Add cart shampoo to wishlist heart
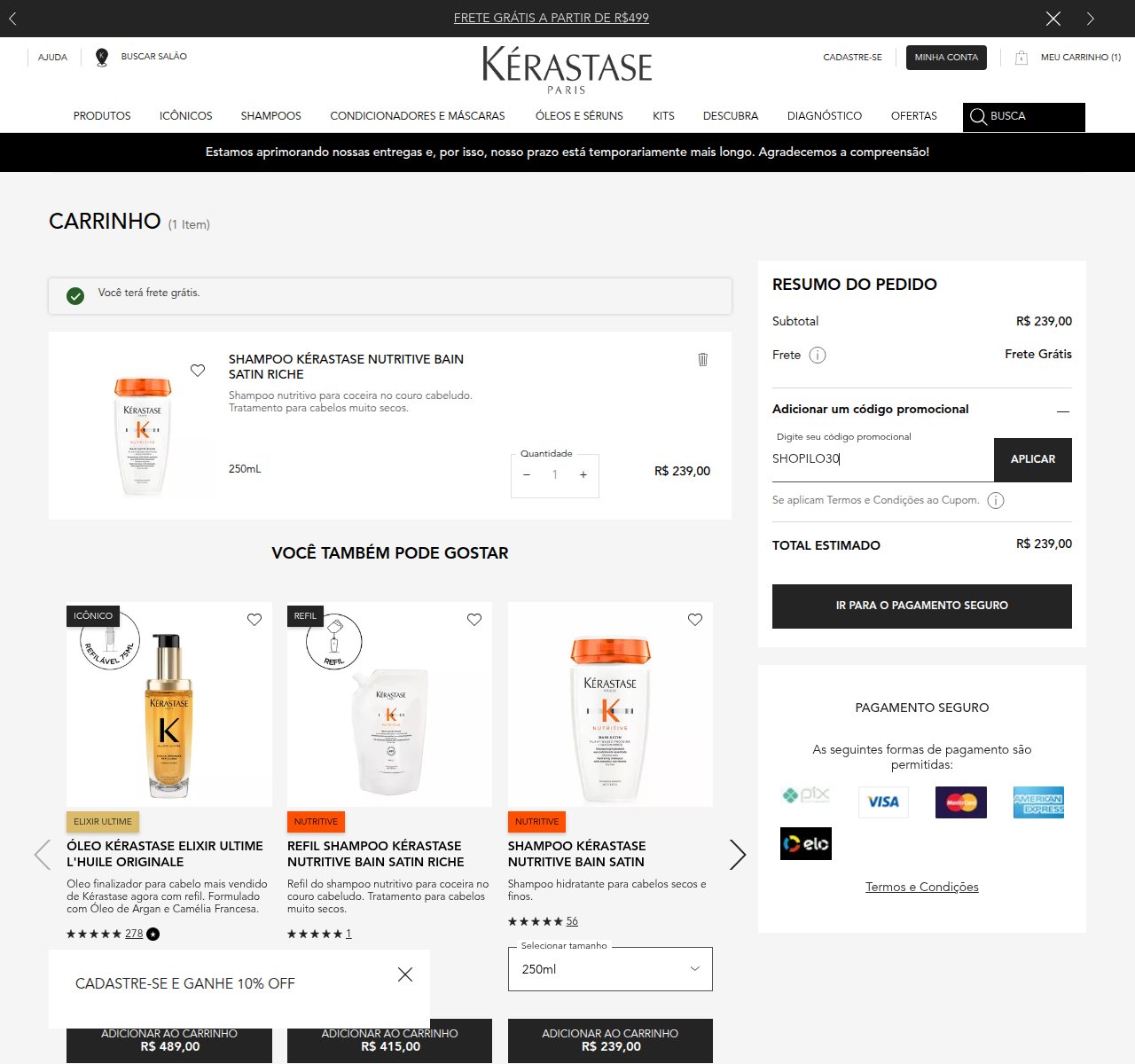 pyautogui.click(x=198, y=371)
